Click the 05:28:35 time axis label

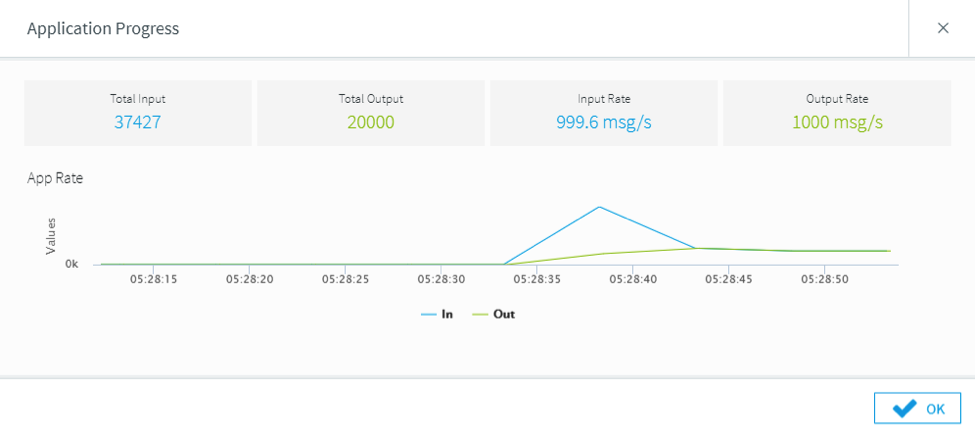(x=537, y=280)
